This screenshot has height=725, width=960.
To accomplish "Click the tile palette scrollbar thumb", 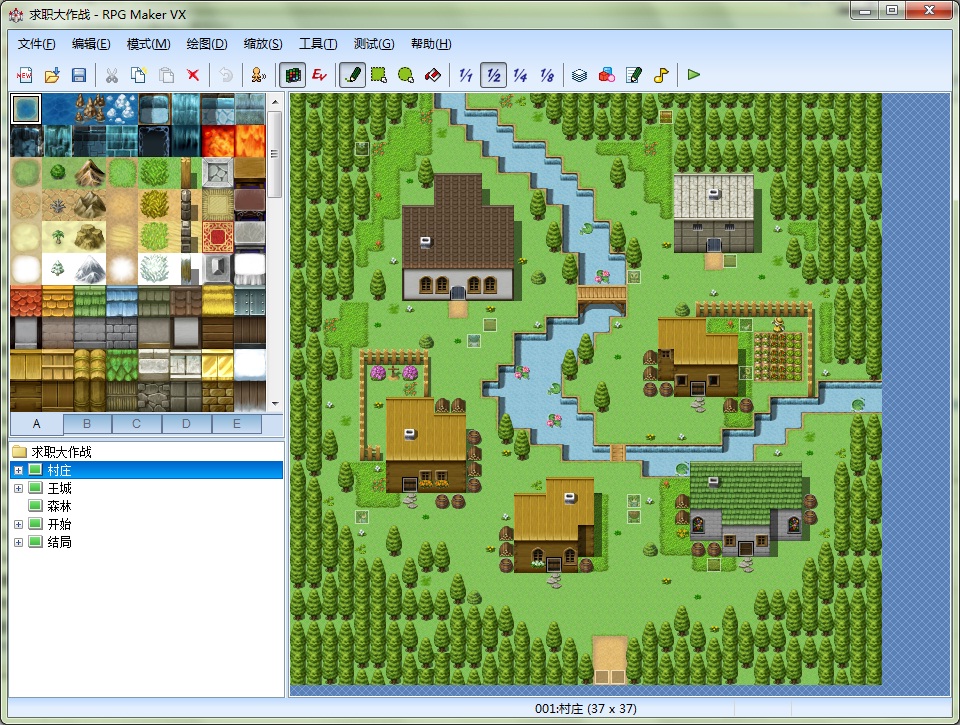I will click(275, 154).
